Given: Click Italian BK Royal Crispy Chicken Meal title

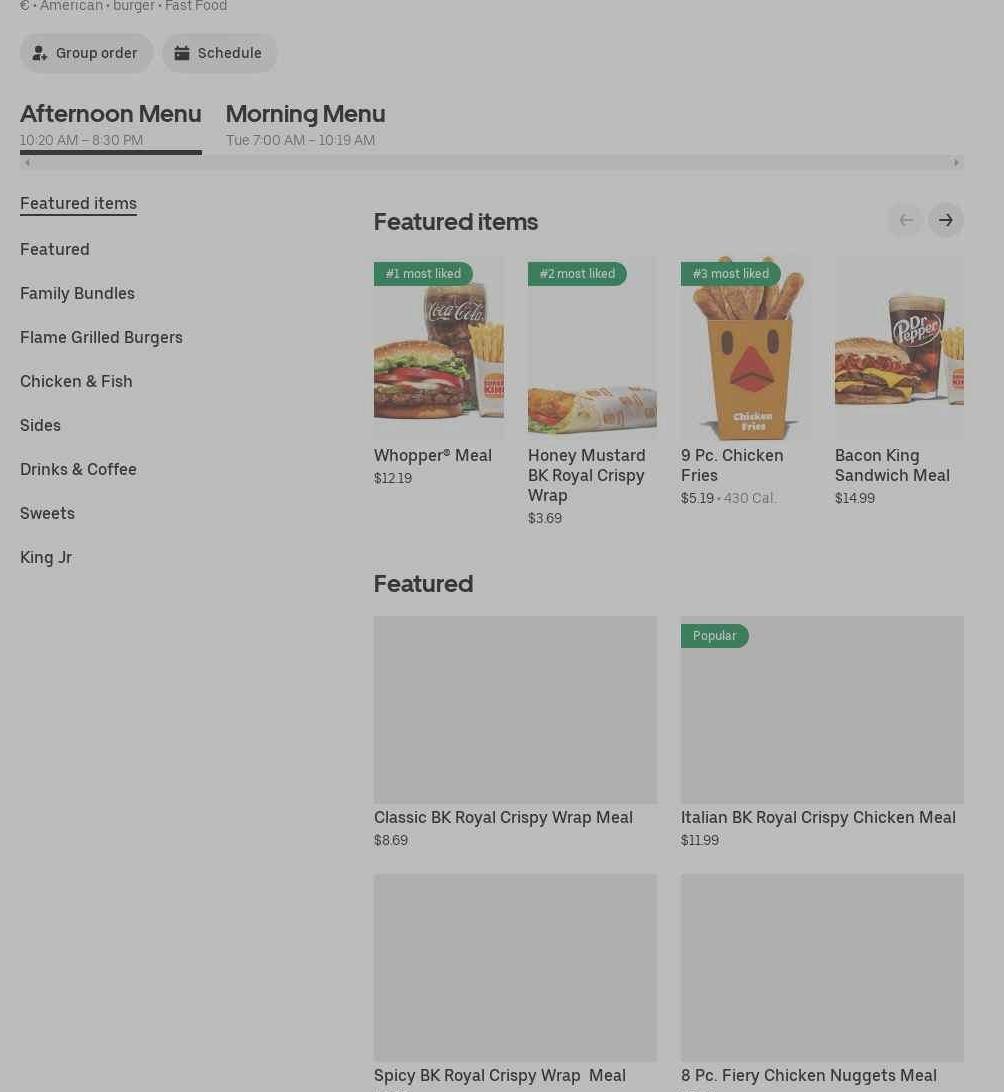Looking at the screenshot, I should (x=818, y=818).
